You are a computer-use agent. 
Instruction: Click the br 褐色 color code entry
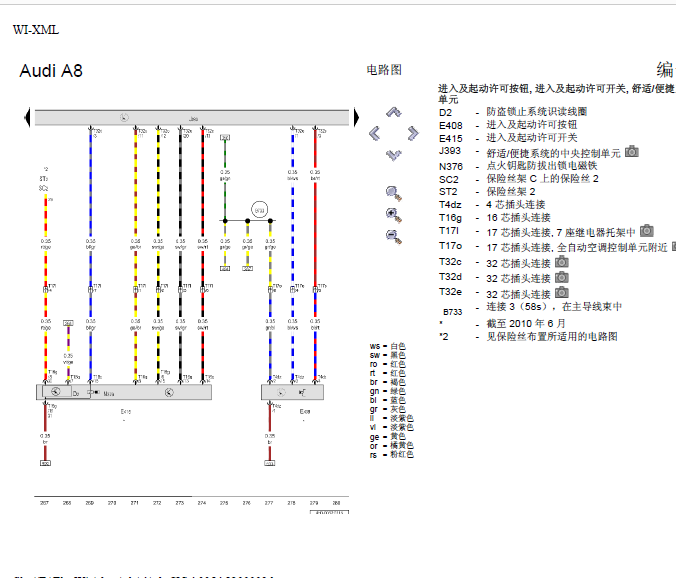point(388,382)
